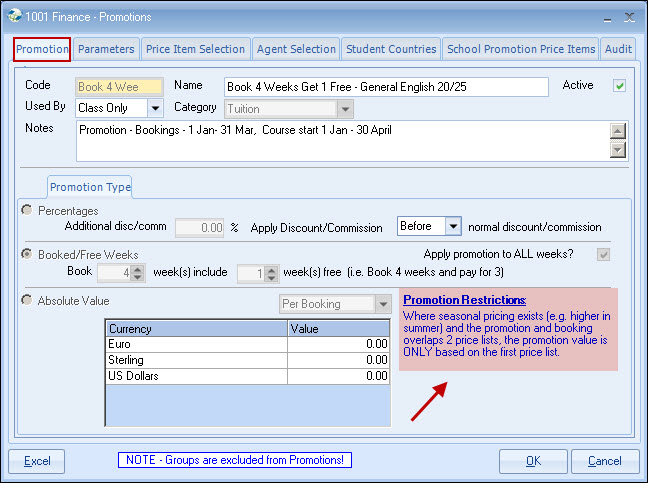Open the Category Tuition dropdown

[x=345, y=108]
